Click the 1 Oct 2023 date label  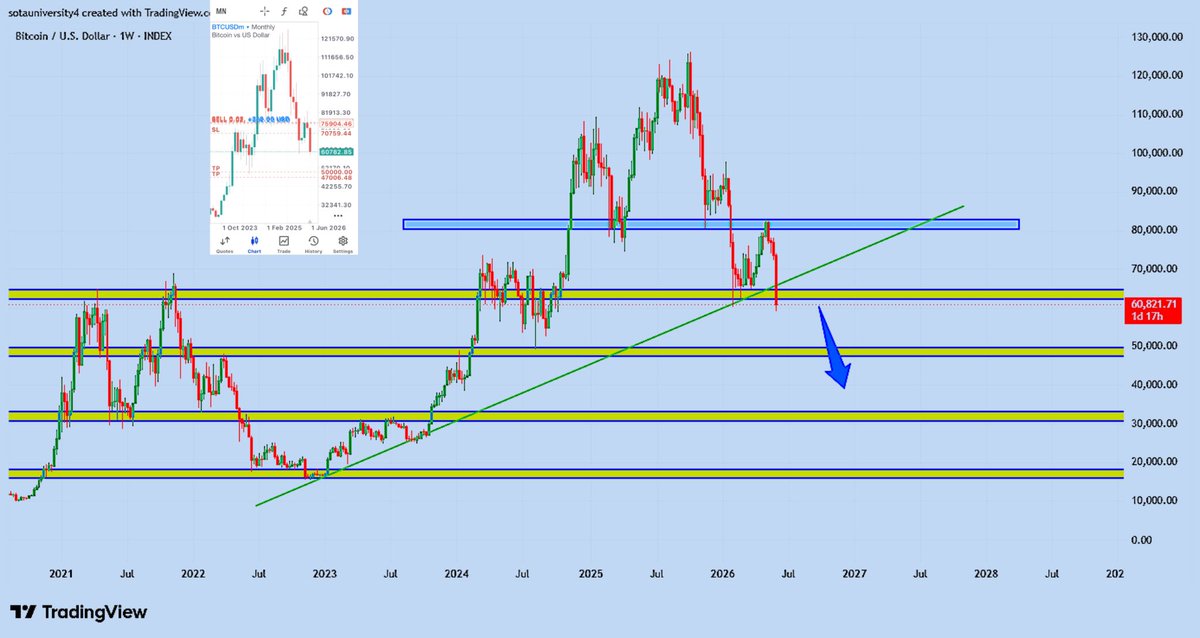(x=240, y=228)
